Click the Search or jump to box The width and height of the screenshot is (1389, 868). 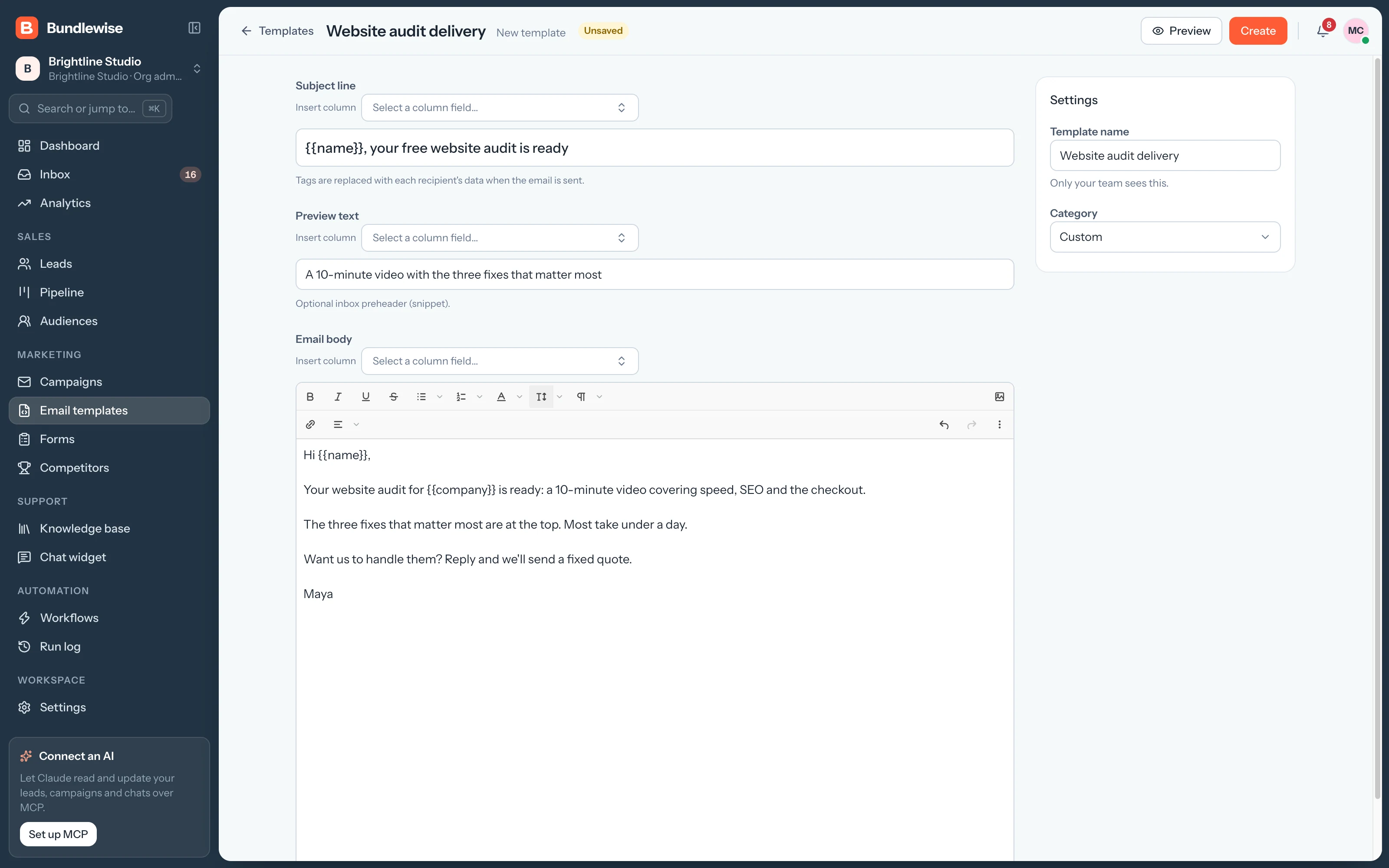[90, 108]
